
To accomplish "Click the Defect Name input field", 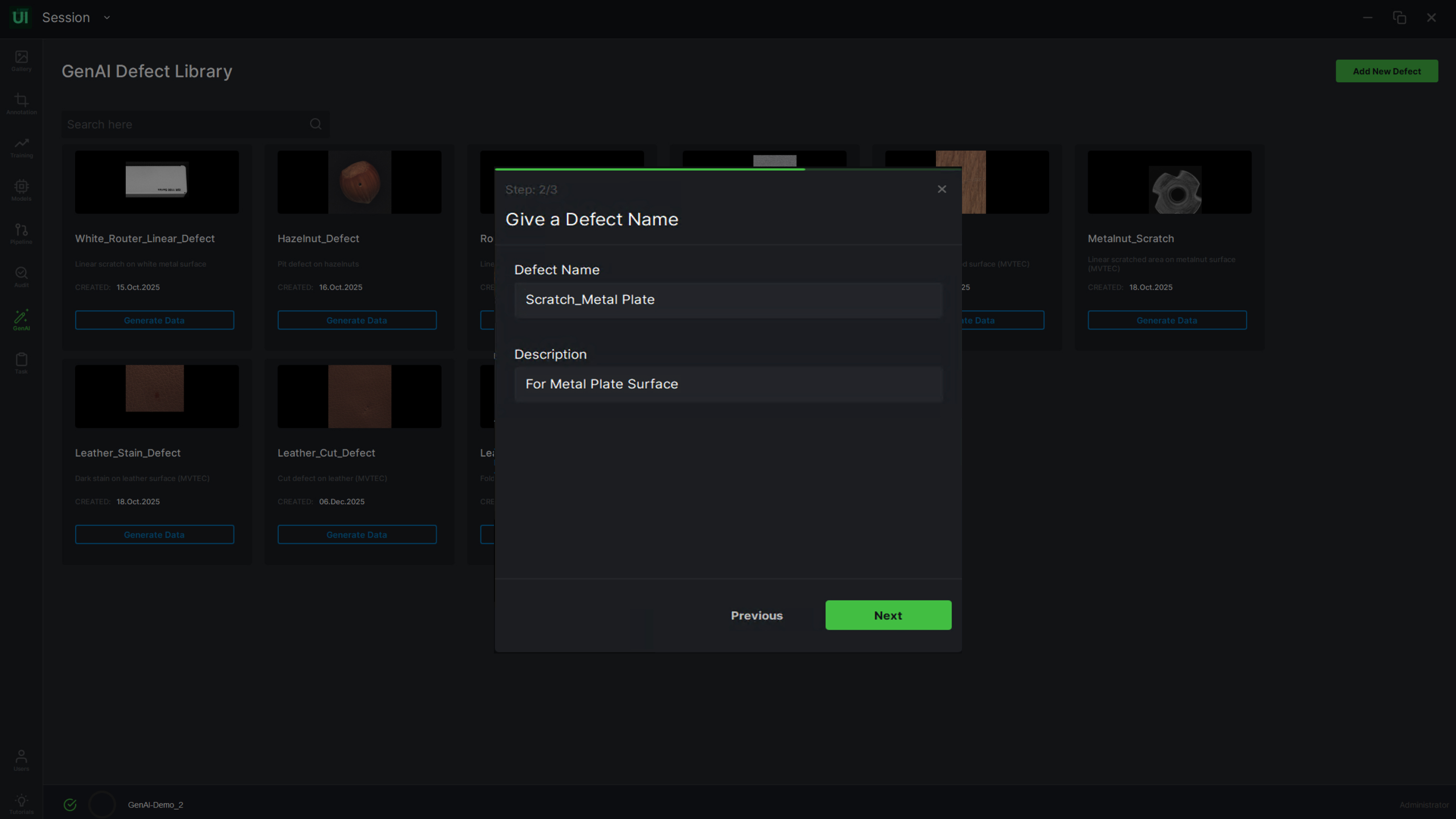I will tap(728, 300).
